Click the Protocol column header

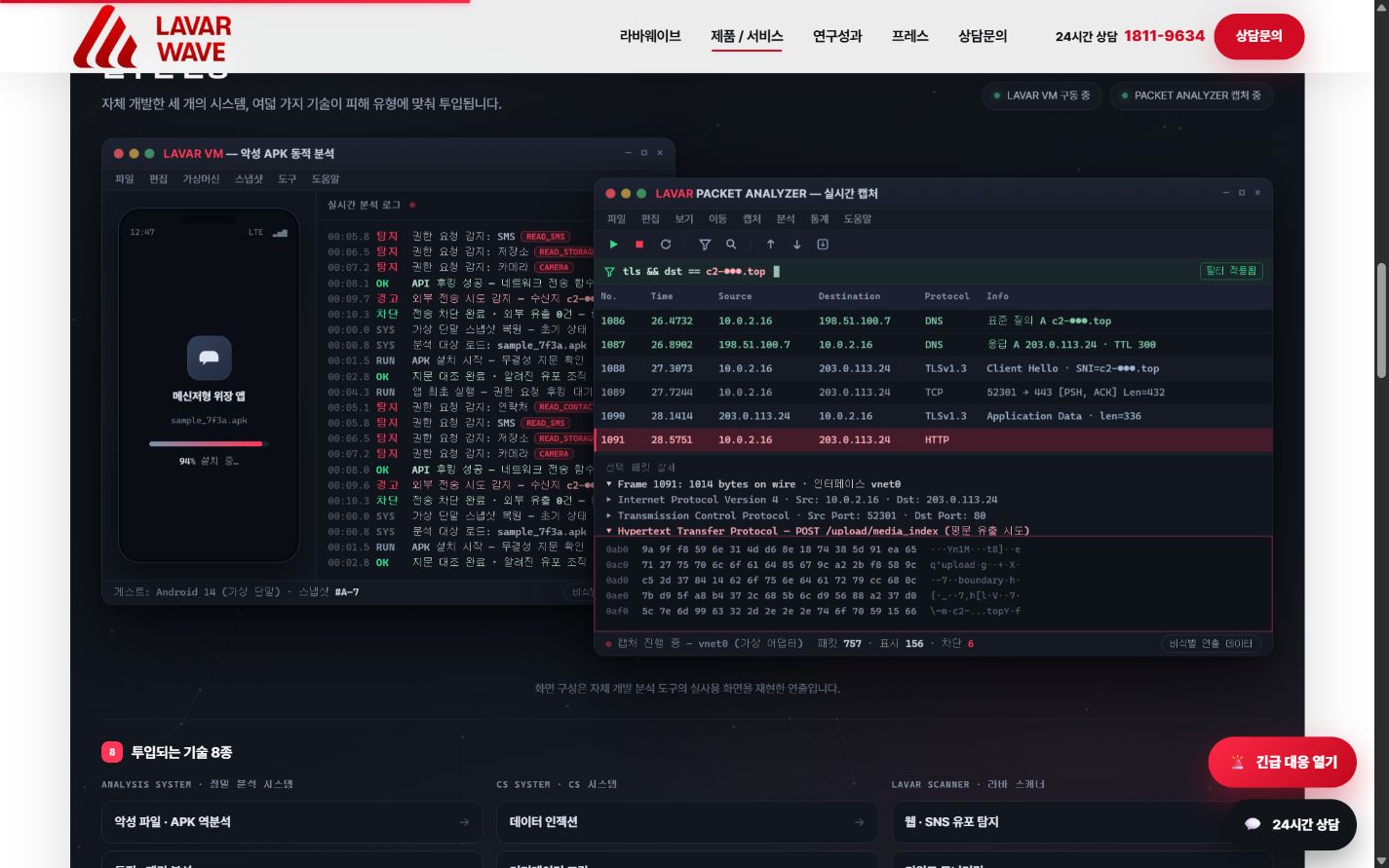(x=946, y=296)
